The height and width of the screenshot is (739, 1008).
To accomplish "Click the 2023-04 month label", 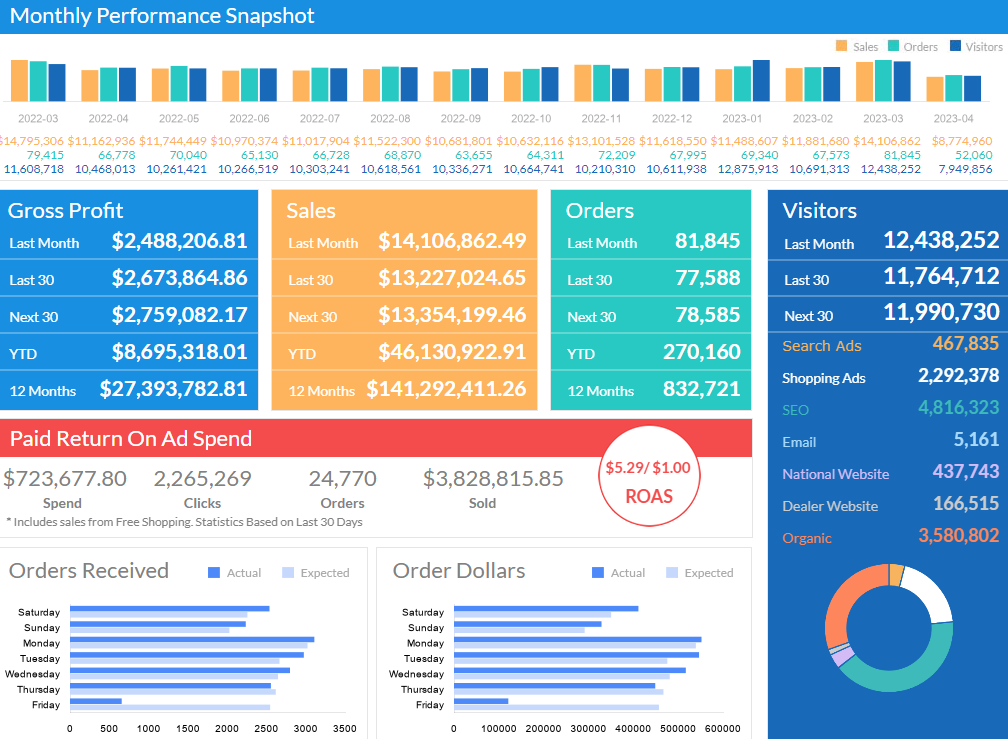I will click(953, 119).
